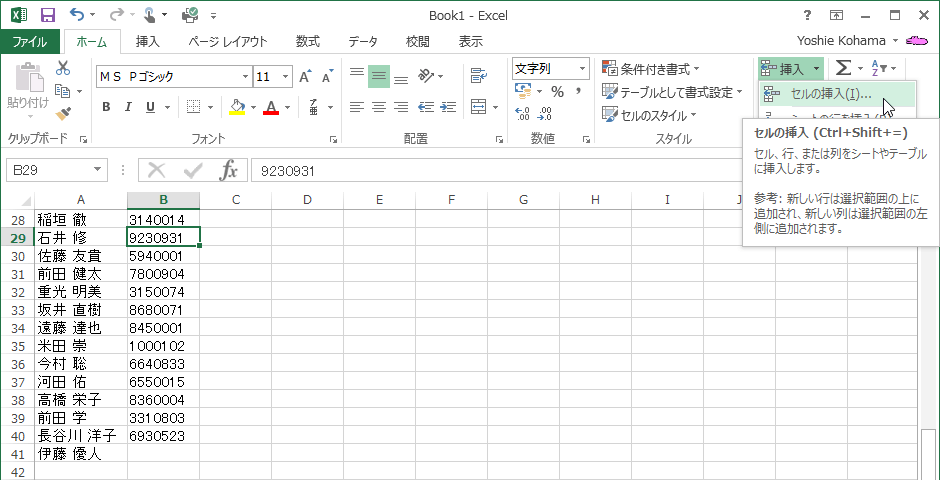Increase the indent

[x=447, y=107]
